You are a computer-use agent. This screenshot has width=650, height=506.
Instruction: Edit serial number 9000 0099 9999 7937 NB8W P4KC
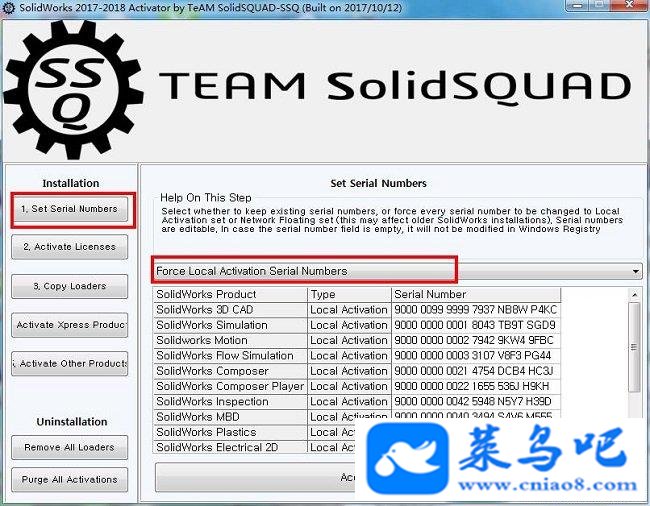click(476, 310)
